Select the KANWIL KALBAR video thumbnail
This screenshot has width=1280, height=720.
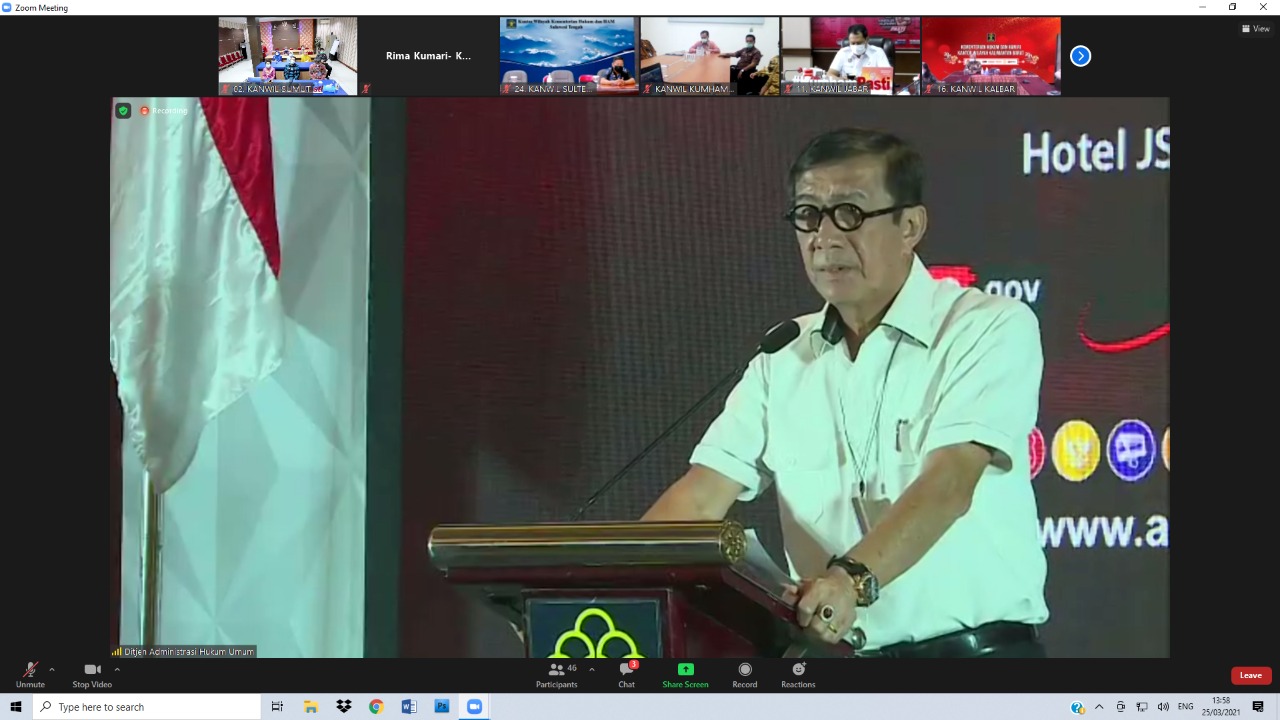pos(990,56)
